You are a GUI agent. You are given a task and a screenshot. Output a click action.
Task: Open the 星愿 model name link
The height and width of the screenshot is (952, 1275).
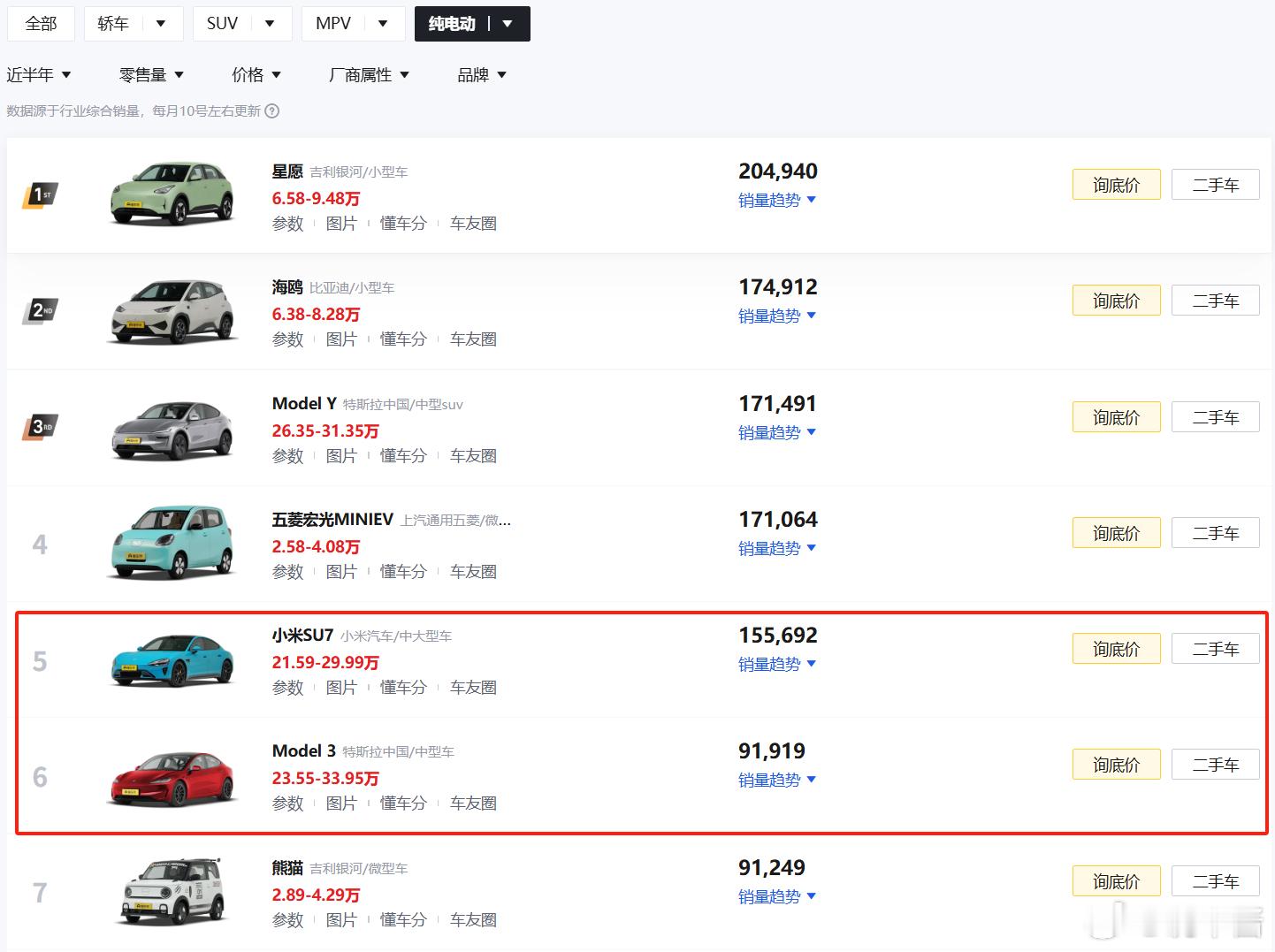pyautogui.click(x=287, y=171)
